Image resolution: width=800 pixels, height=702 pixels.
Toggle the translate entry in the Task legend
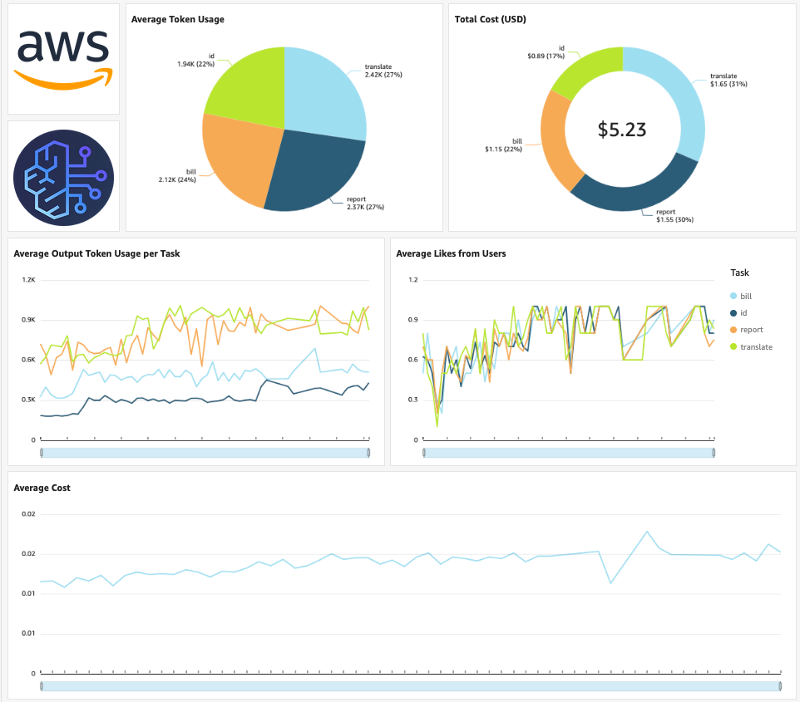757,347
